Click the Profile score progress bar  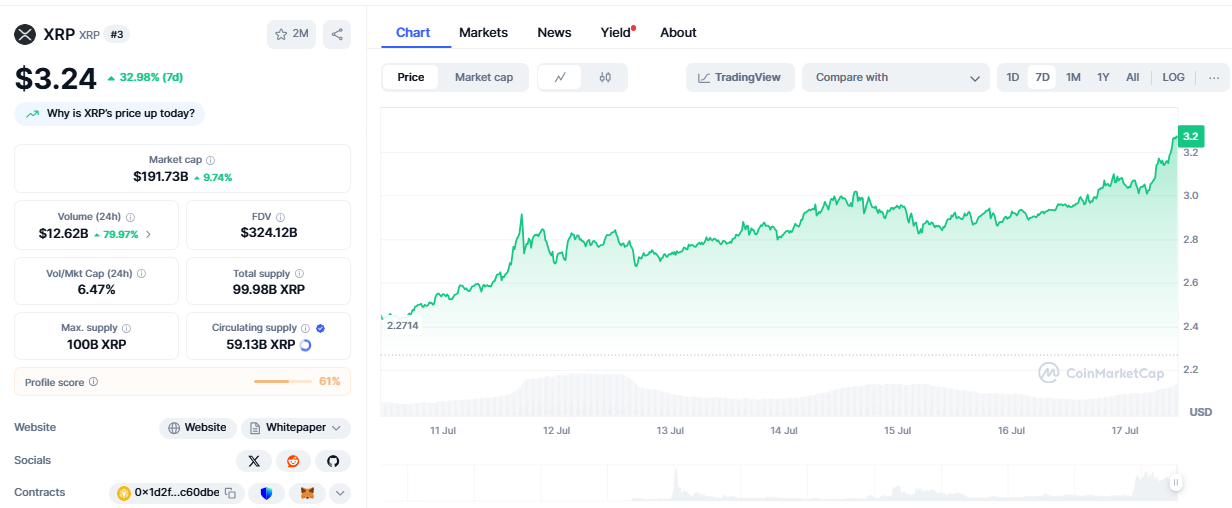[x=284, y=382]
